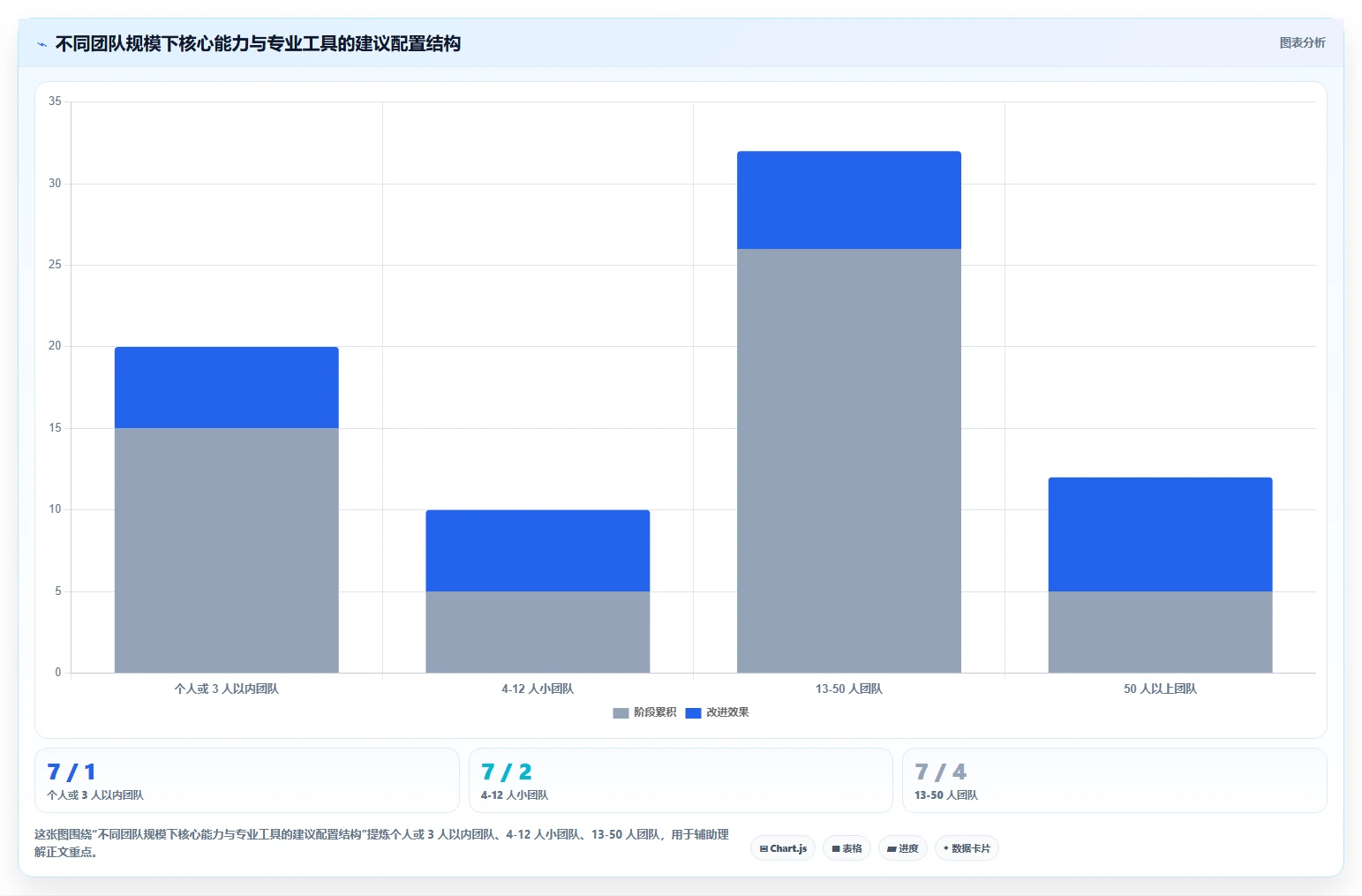This screenshot has width=1362, height=896.
Task: Toggle the 改进效果 blue legend swatch
Action: coord(693,713)
